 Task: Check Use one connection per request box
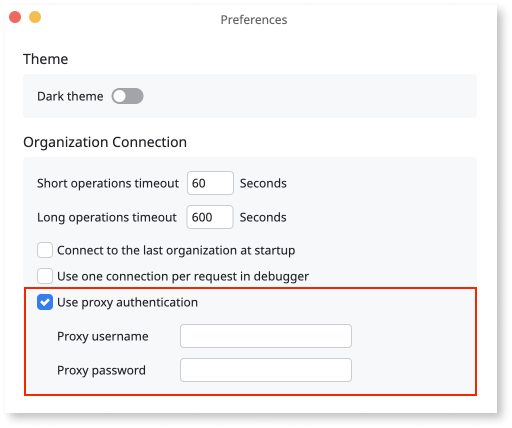pyautogui.click(x=45, y=276)
